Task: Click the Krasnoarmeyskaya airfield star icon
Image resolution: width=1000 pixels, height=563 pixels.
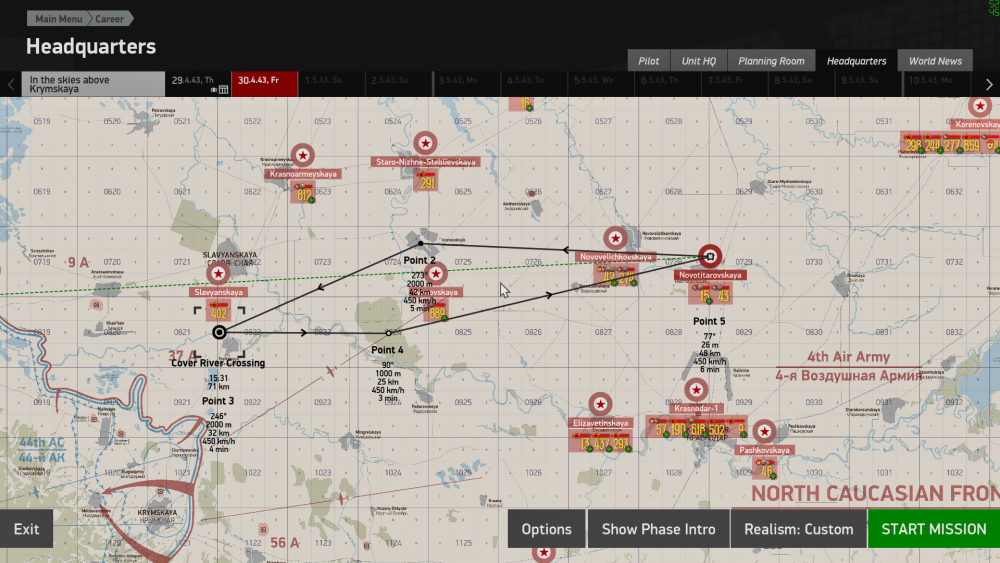Action: 302,155
